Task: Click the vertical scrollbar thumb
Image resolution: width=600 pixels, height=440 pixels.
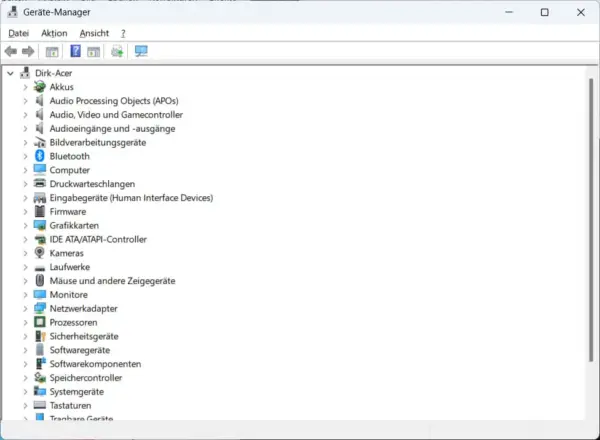Action: tap(591, 220)
